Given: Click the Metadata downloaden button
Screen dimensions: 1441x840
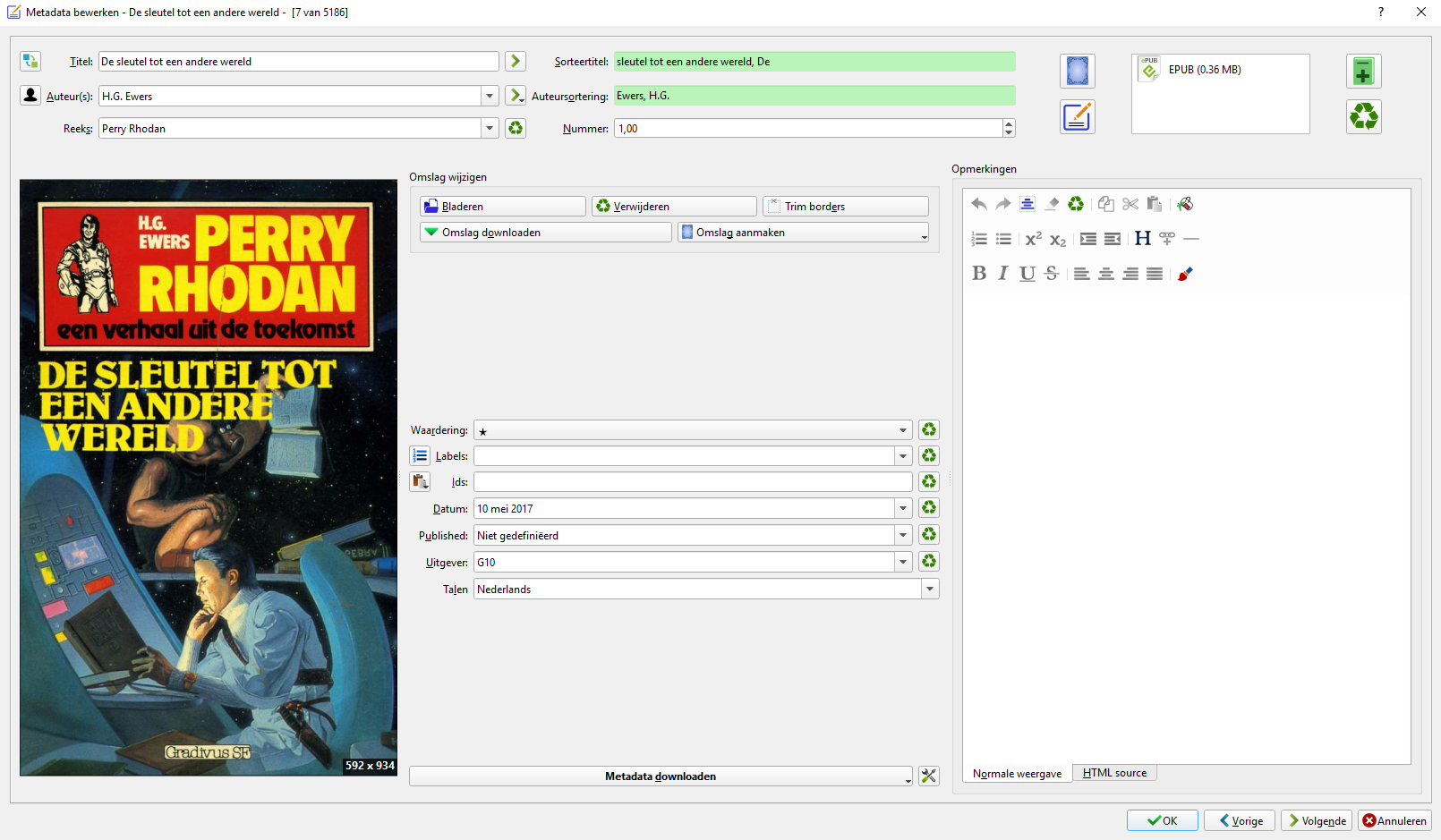Looking at the screenshot, I should point(661,776).
